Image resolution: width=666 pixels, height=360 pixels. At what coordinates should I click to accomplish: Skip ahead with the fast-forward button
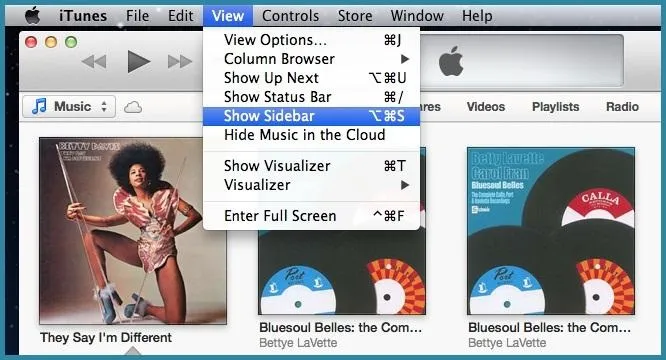click(x=180, y=62)
